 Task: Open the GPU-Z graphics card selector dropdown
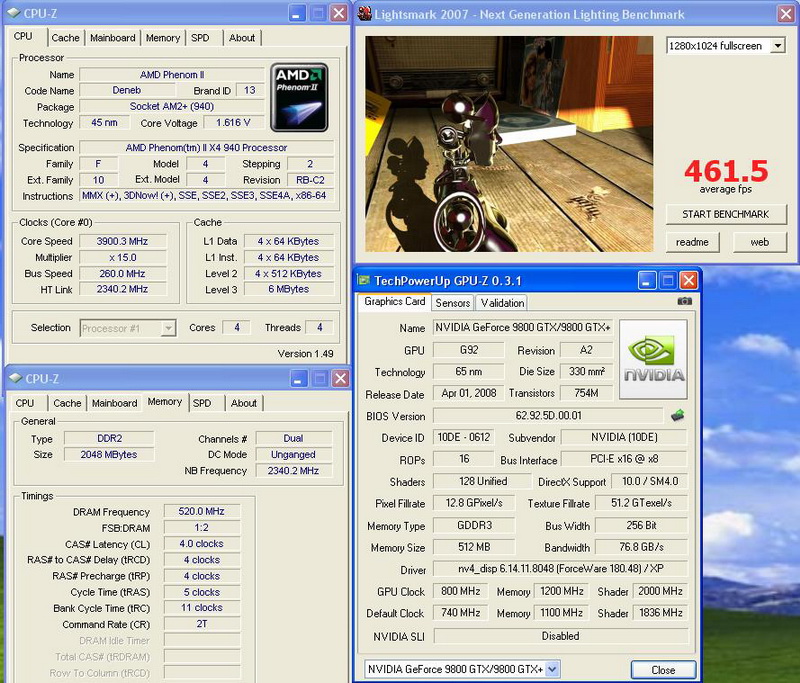552,669
